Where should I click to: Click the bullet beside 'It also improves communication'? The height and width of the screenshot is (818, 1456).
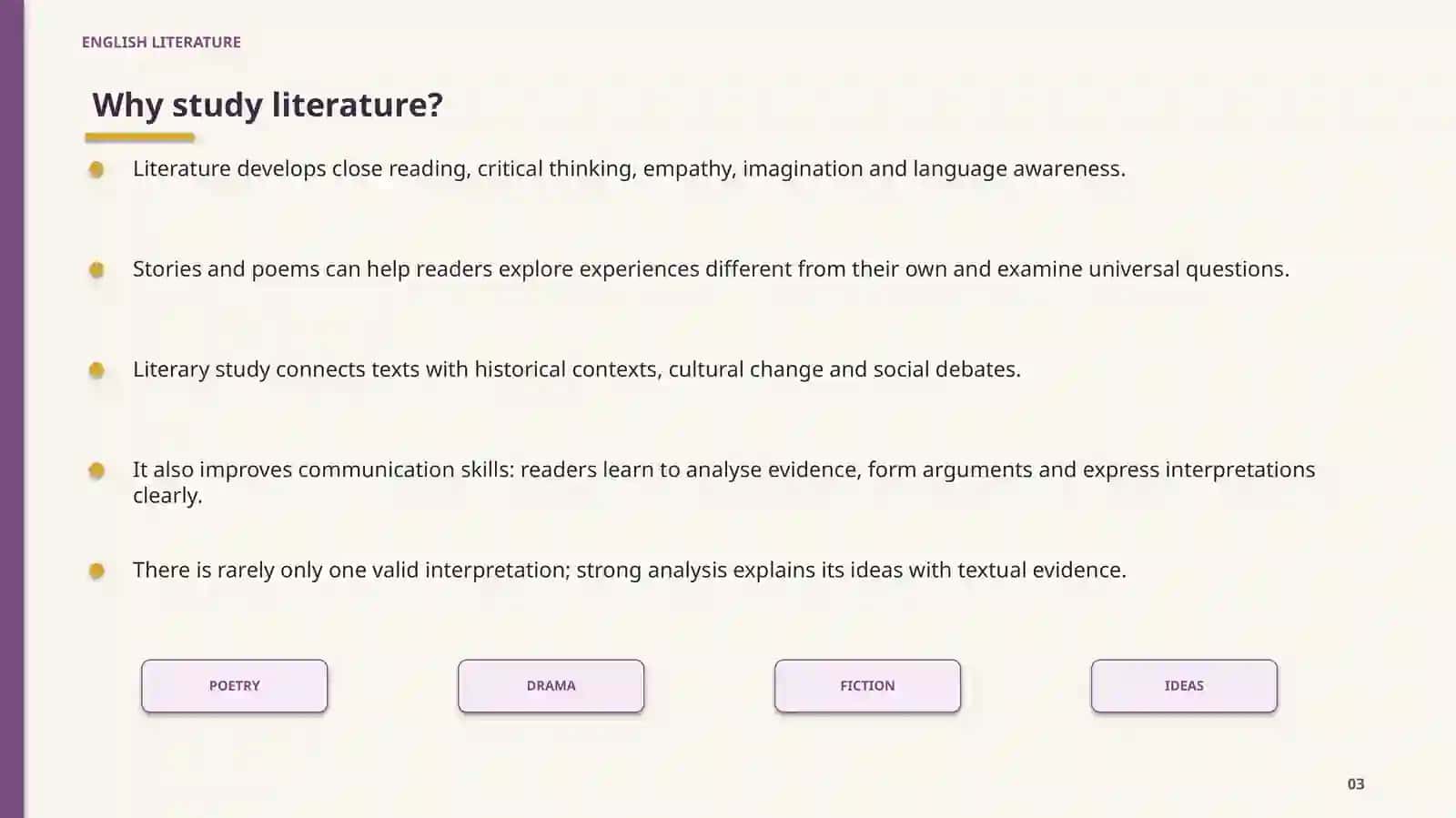click(x=96, y=470)
